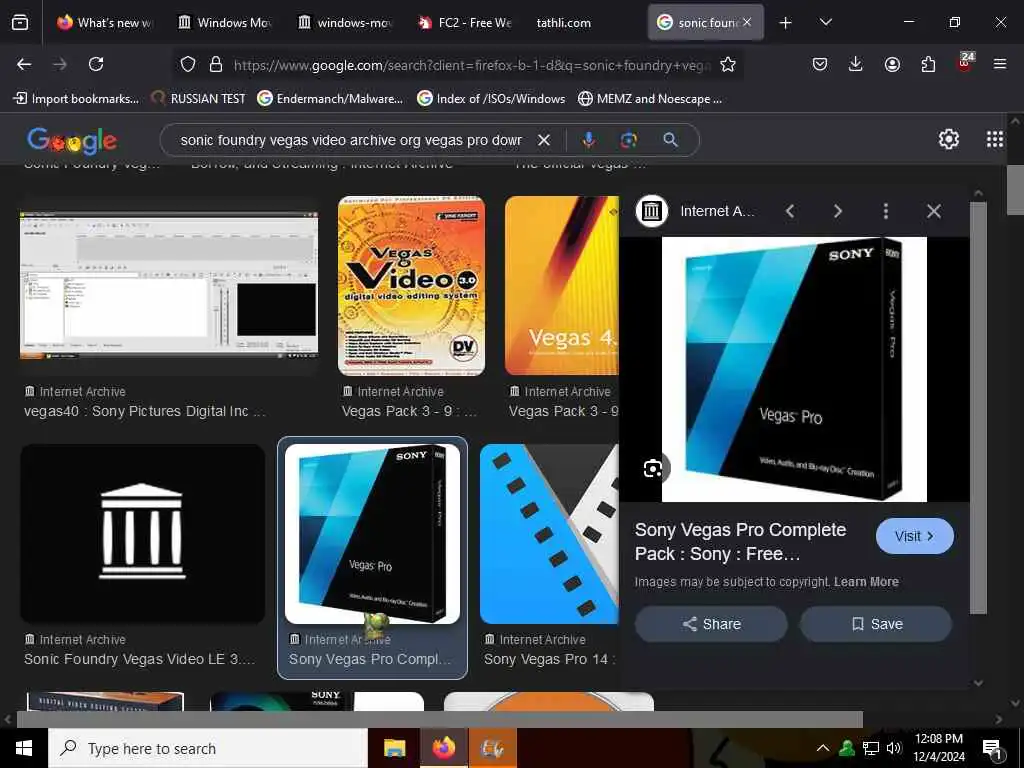Image resolution: width=1024 pixels, height=768 pixels.
Task: Click the preview panel vertical scrollbar
Action: (978, 408)
